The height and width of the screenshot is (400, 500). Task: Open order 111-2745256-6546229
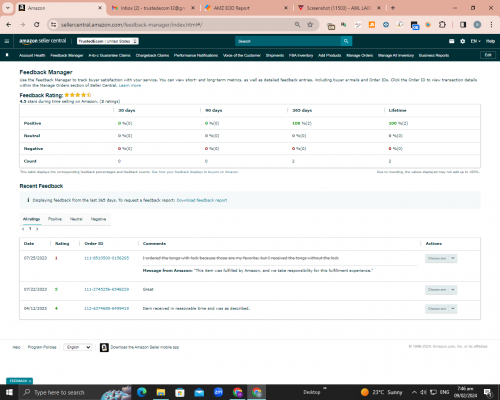[106, 289]
